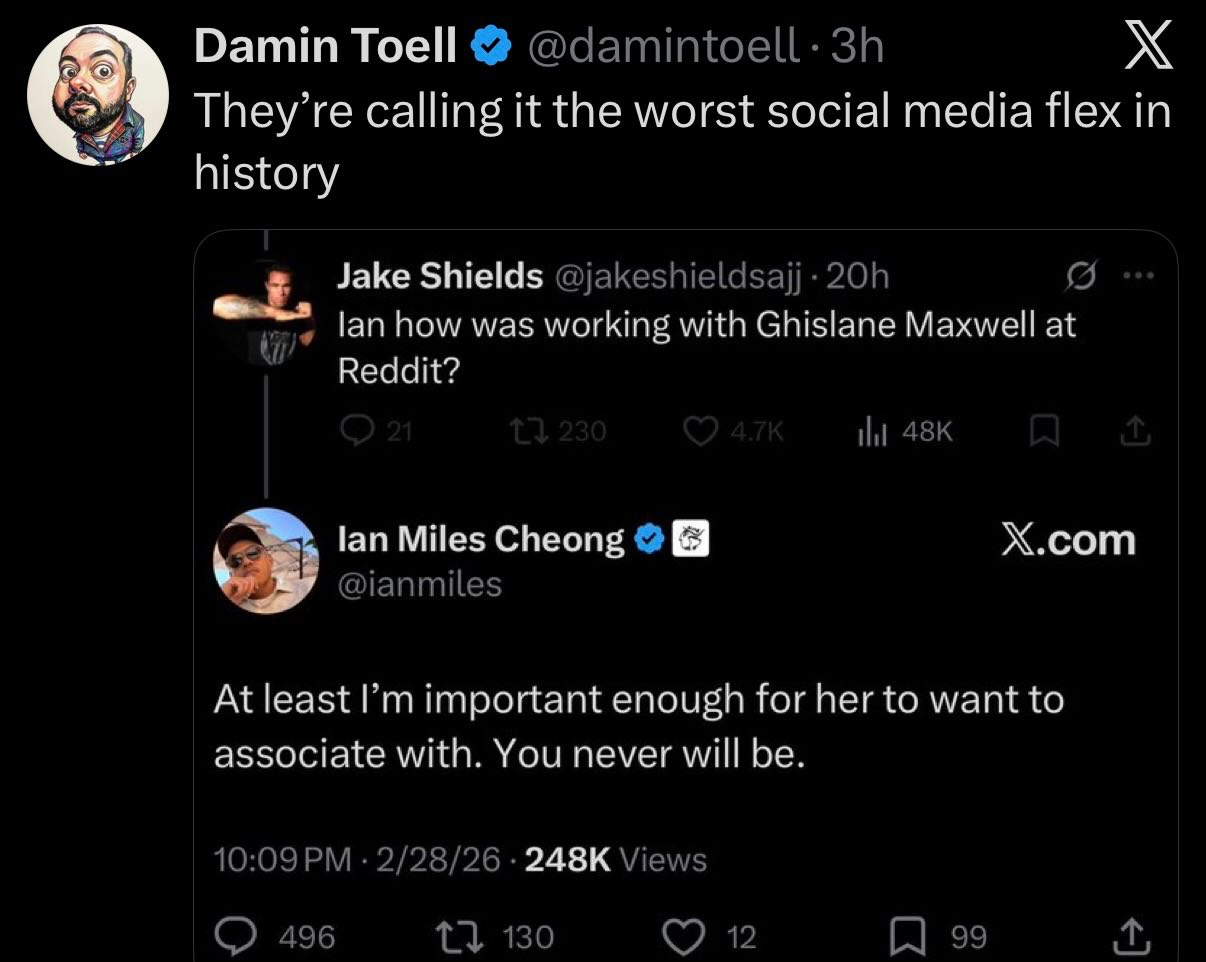Like Jake Shields' tweet with 4.7K likes
This screenshot has height=962, width=1206.
coord(697,430)
